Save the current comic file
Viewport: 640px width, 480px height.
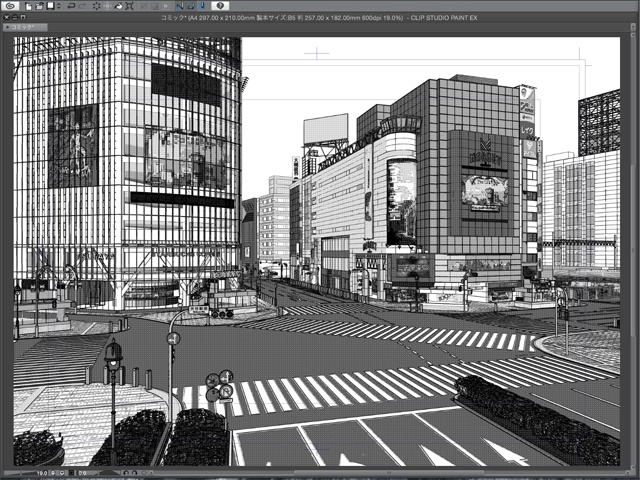pos(51,6)
